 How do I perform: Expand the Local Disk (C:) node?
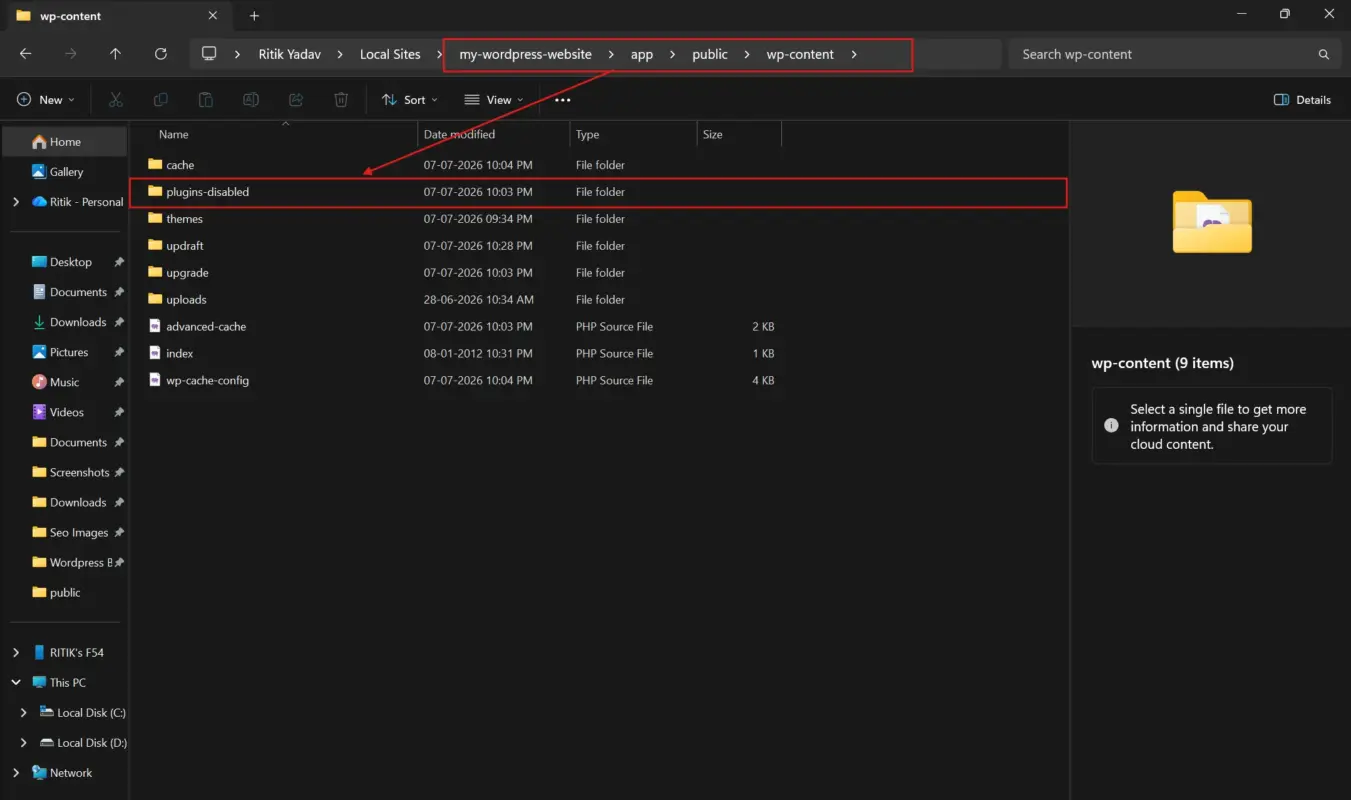[x=24, y=713]
